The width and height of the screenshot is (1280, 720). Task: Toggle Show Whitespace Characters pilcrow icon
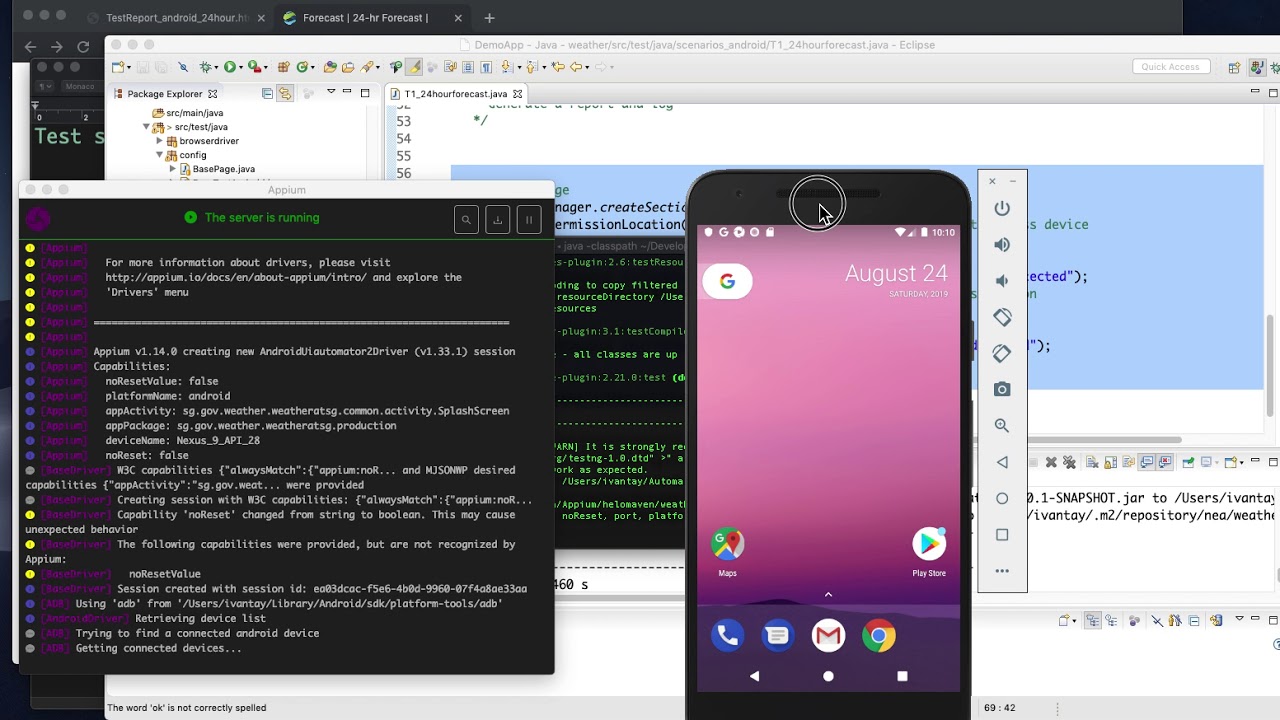pos(487,67)
